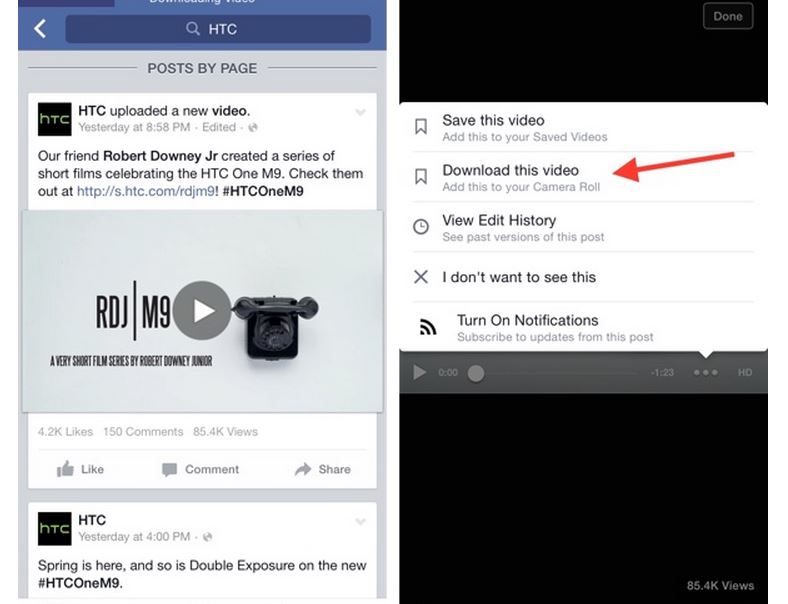Comment on the HTC video post
The width and height of the screenshot is (788, 604).
pos(201,469)
